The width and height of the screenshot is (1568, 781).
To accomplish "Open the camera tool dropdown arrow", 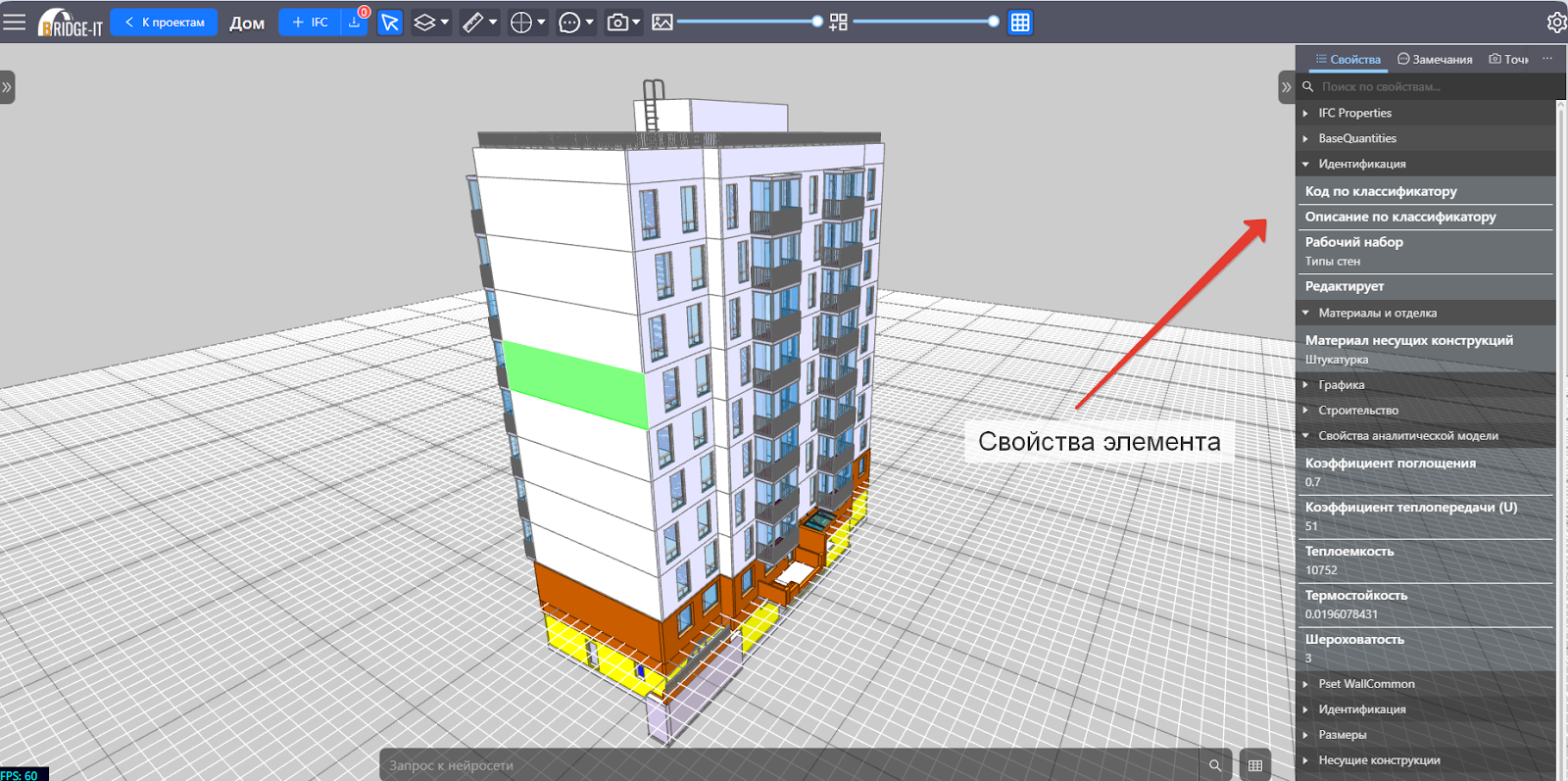I will 636,22.
